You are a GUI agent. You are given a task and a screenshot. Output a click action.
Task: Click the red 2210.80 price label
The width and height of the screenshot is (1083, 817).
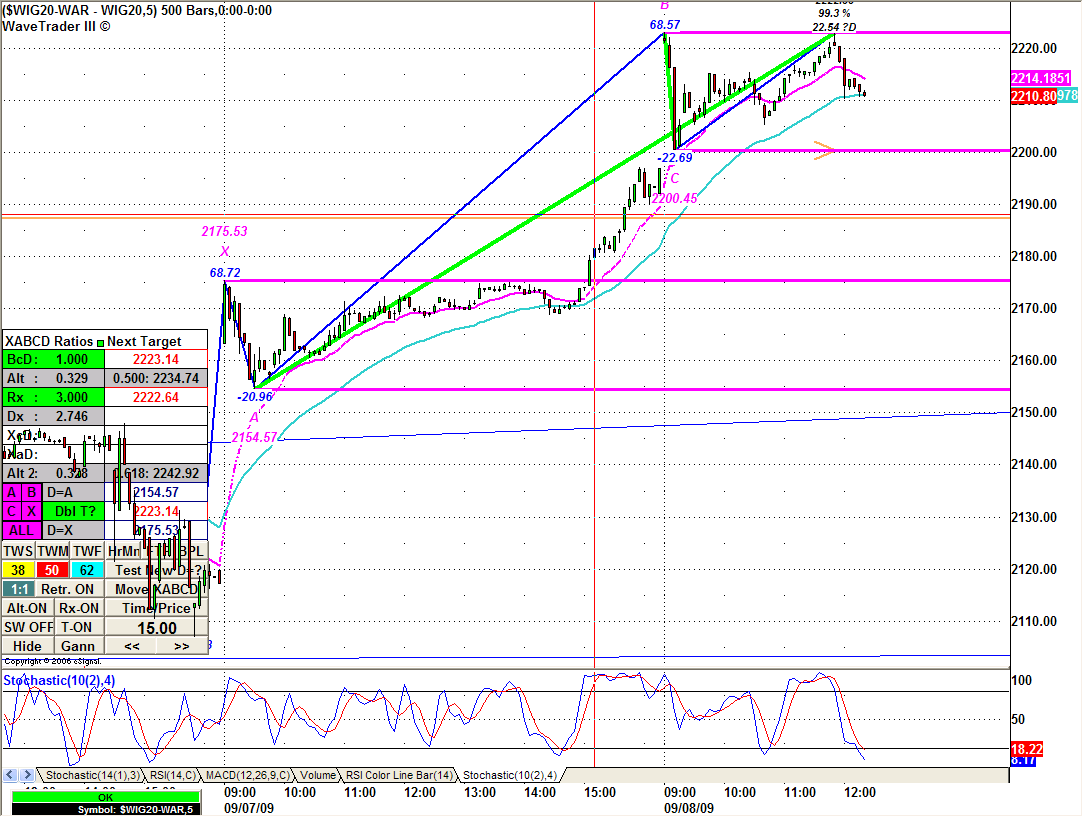pyautogui.click(x=1034, y=96)
